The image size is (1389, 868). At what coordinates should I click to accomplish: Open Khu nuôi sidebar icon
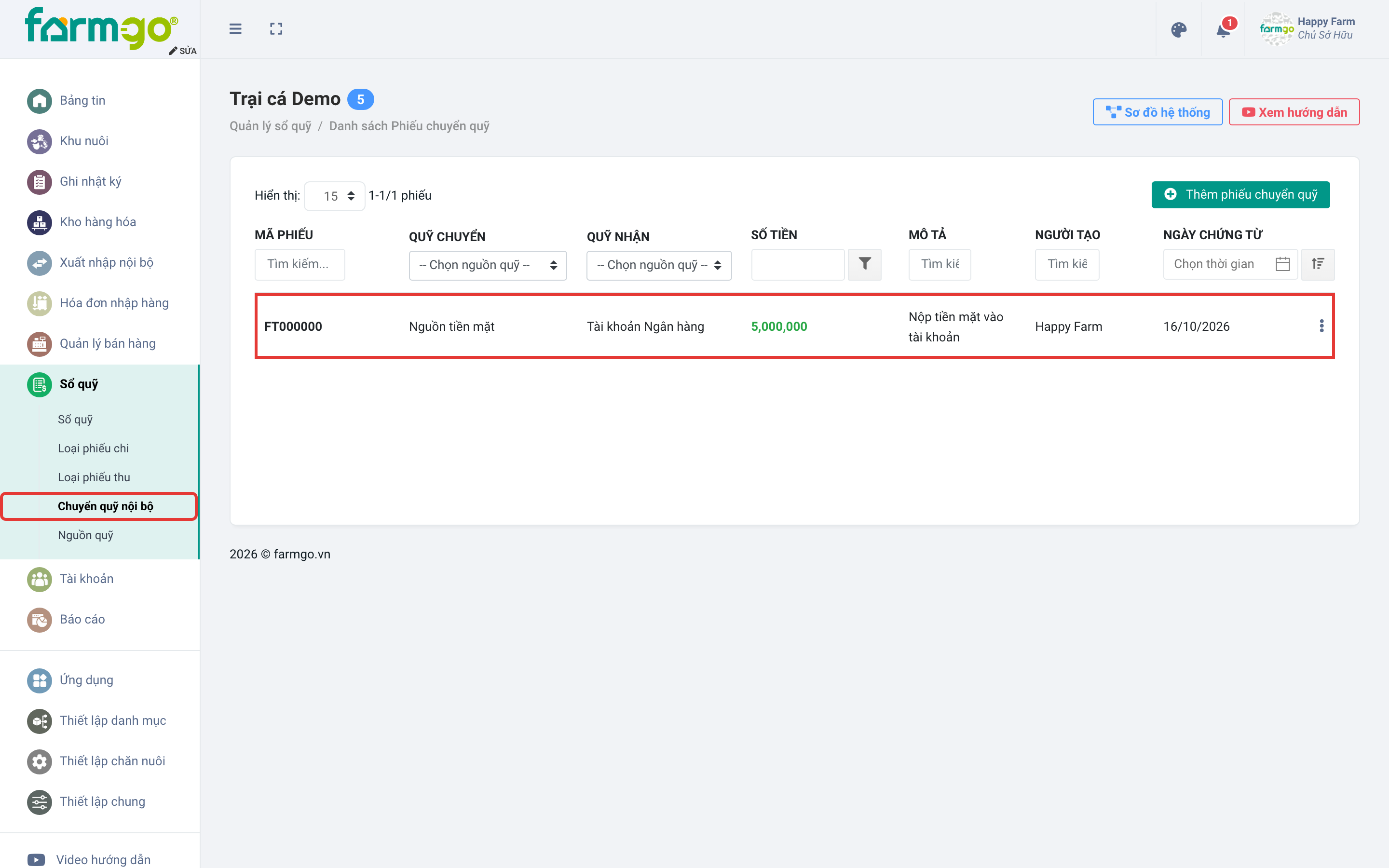40,141
